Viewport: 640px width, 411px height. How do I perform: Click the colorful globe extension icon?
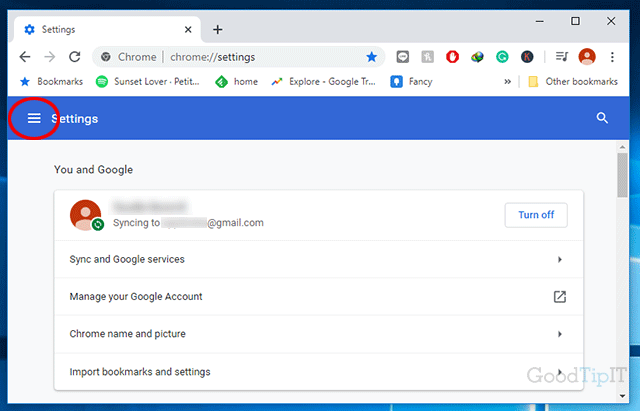(477, 57)
